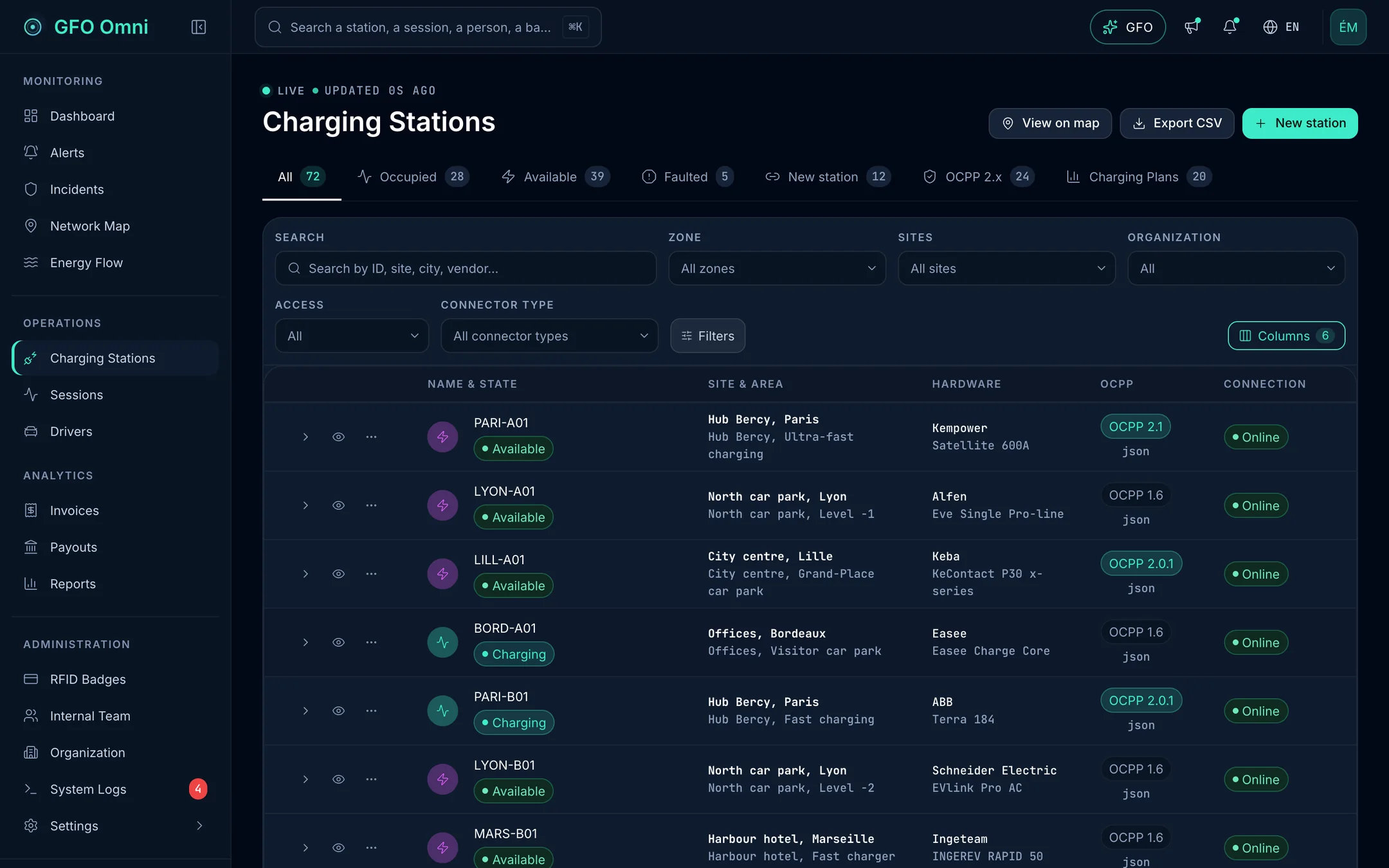The height and width of the screenshot is (868, 1389).
Task: Click the eye icon for LILL-A01
Action: (338, 574)
